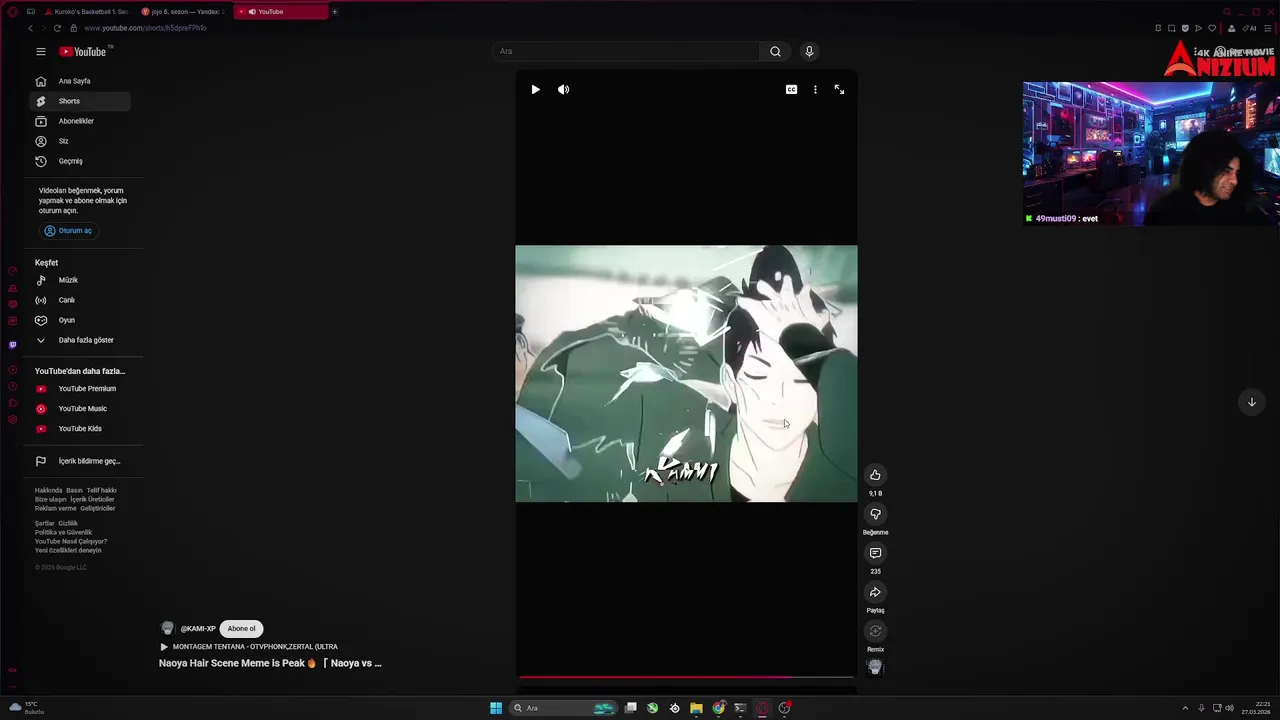The height and width of the screenshot is (720, 1280).
Task: Open the bookmark heart icon
Action: pyautogui.click(x=1212, y=28)
